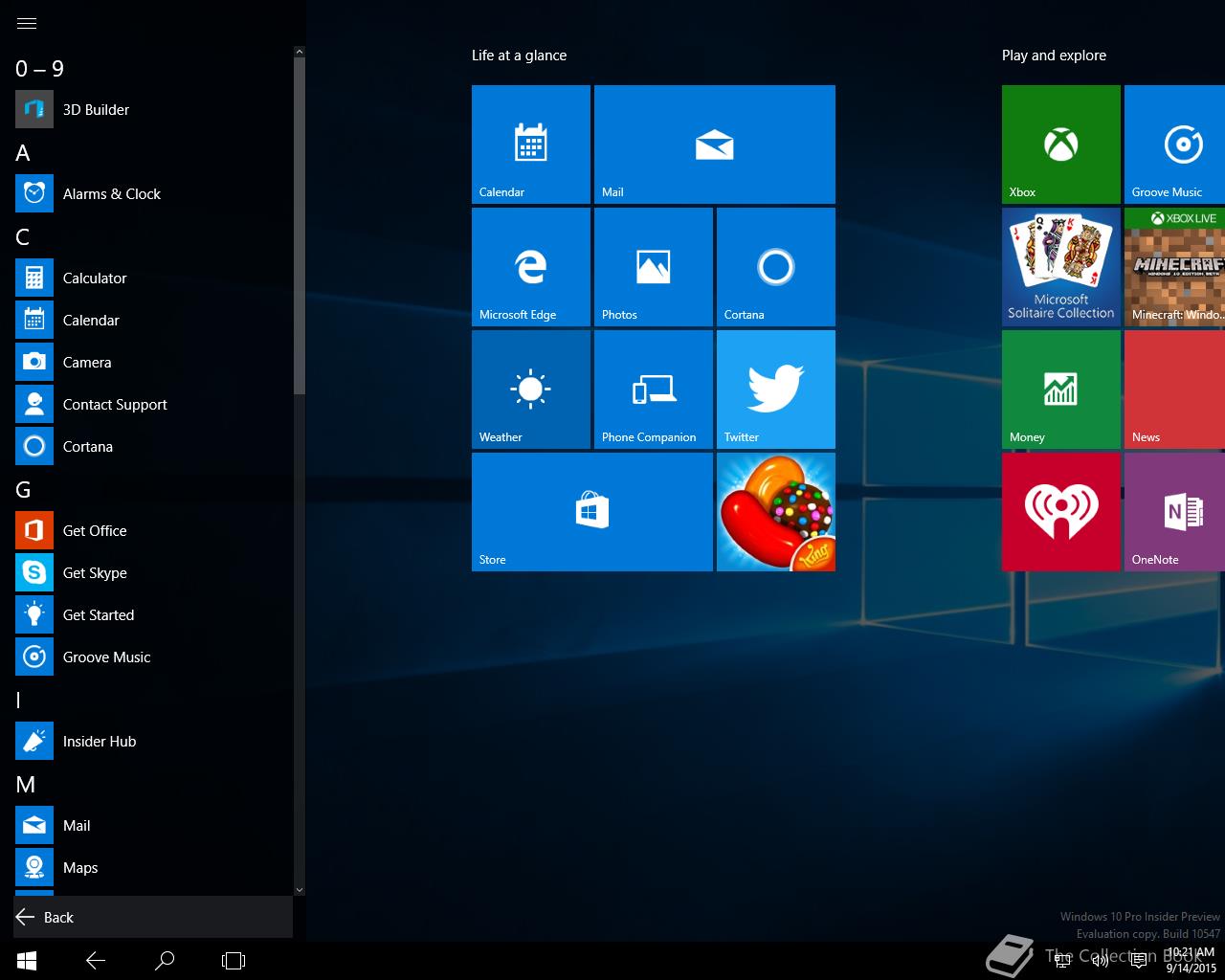
Task: Launch the Phone Companion tile
Action: 654,390
